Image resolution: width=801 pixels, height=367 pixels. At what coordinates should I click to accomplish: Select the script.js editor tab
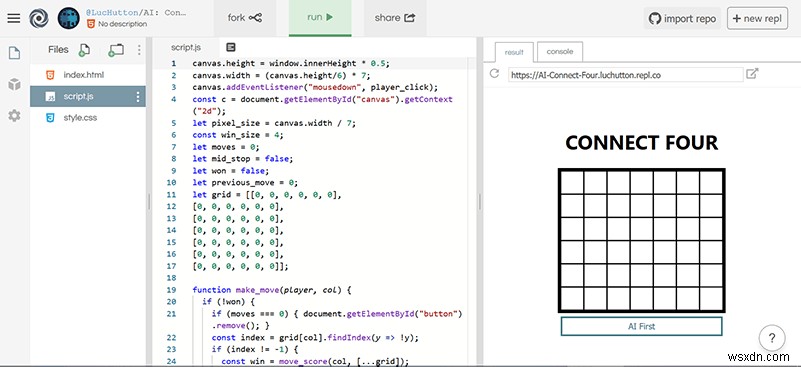[186, 47]
